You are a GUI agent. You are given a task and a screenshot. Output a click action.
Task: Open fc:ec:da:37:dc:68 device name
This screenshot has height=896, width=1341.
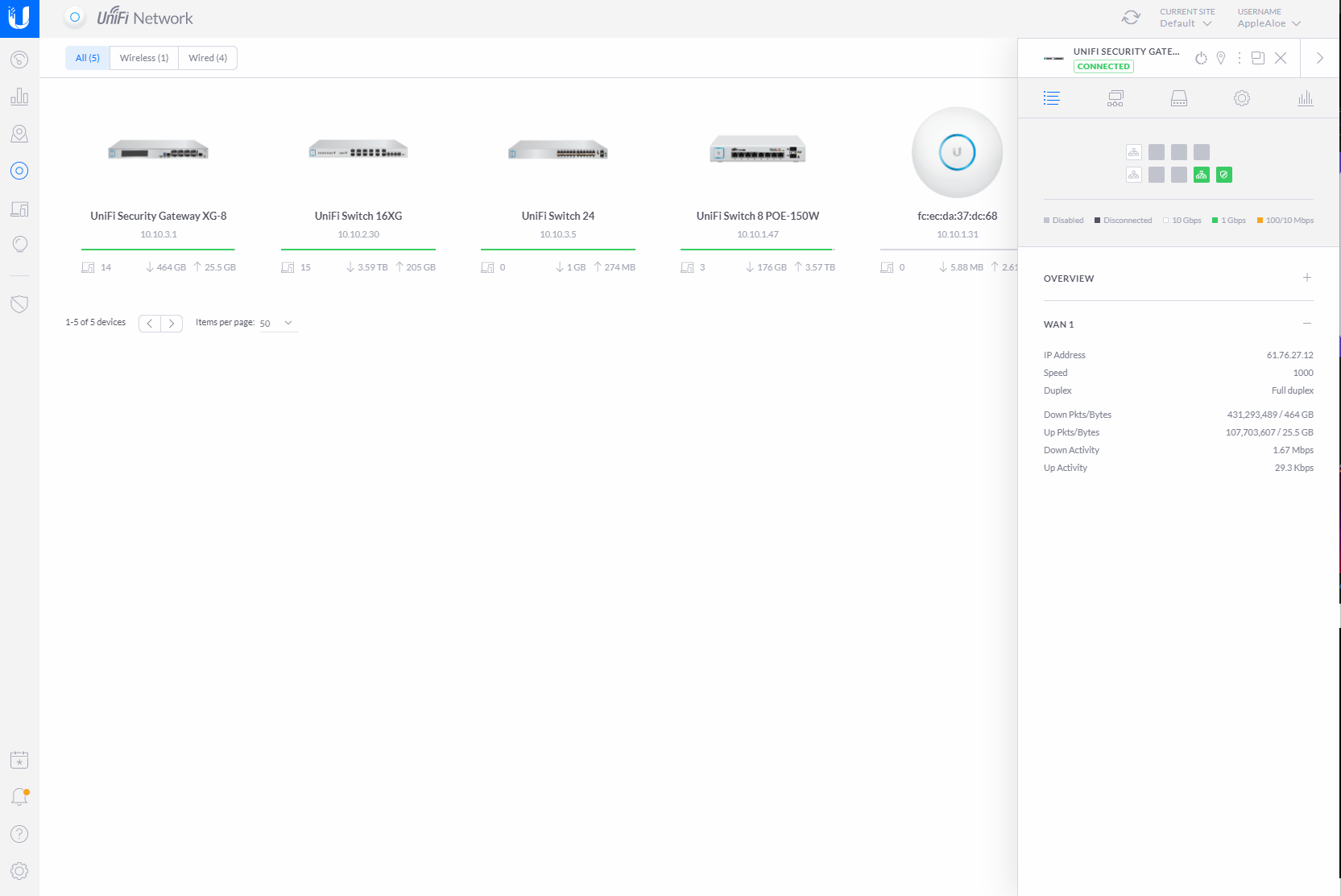click(958, 216)
